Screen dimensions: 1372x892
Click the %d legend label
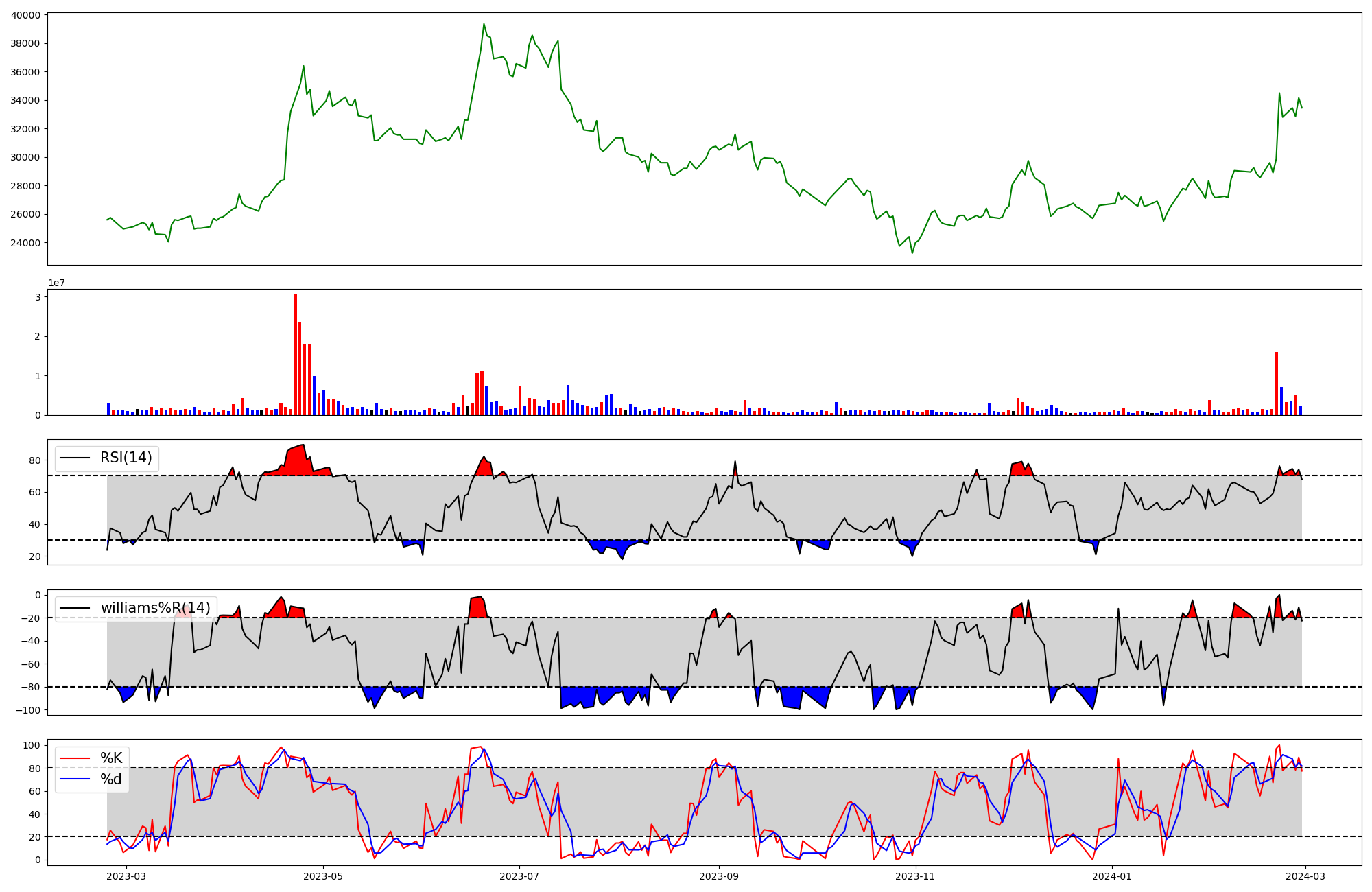(x=111, y=779)
